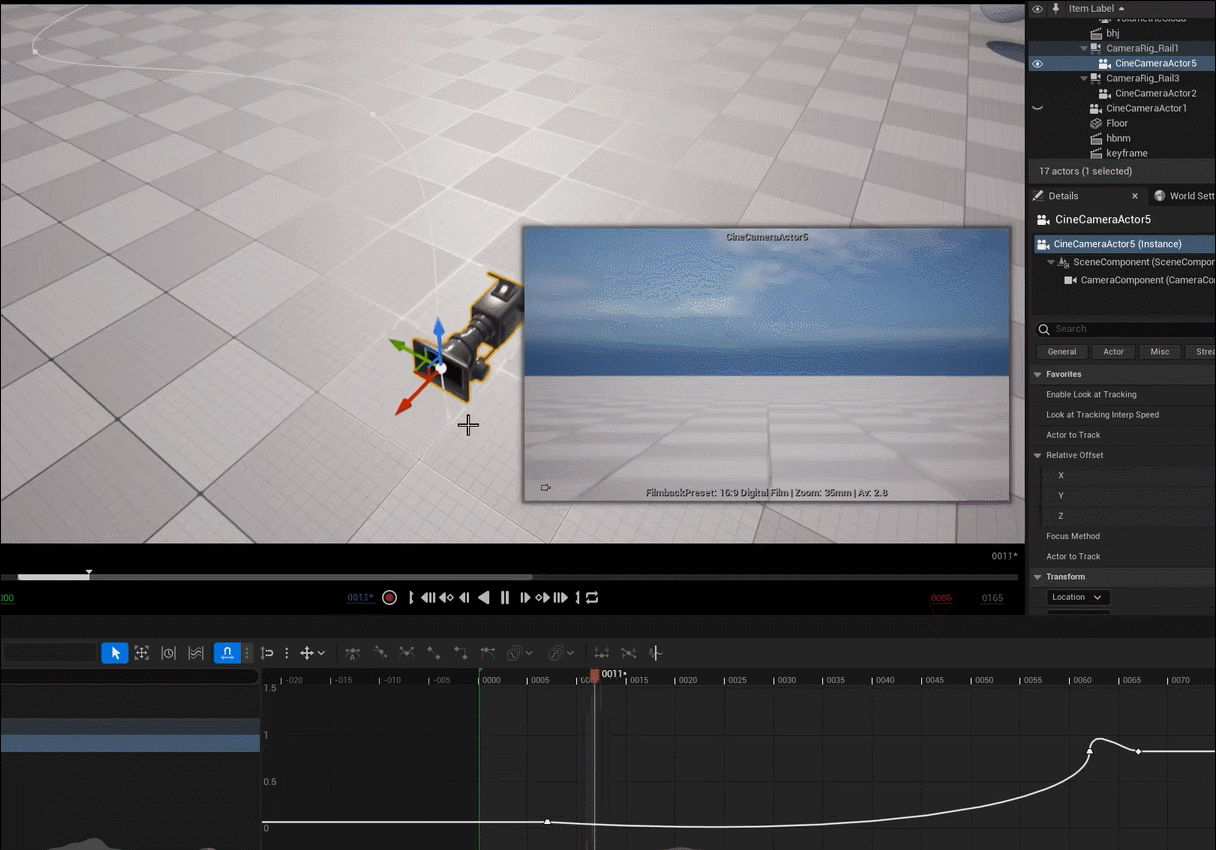Pause sequence playback
The height and width of the screenshot is (850, 1216).
point(505,598)
